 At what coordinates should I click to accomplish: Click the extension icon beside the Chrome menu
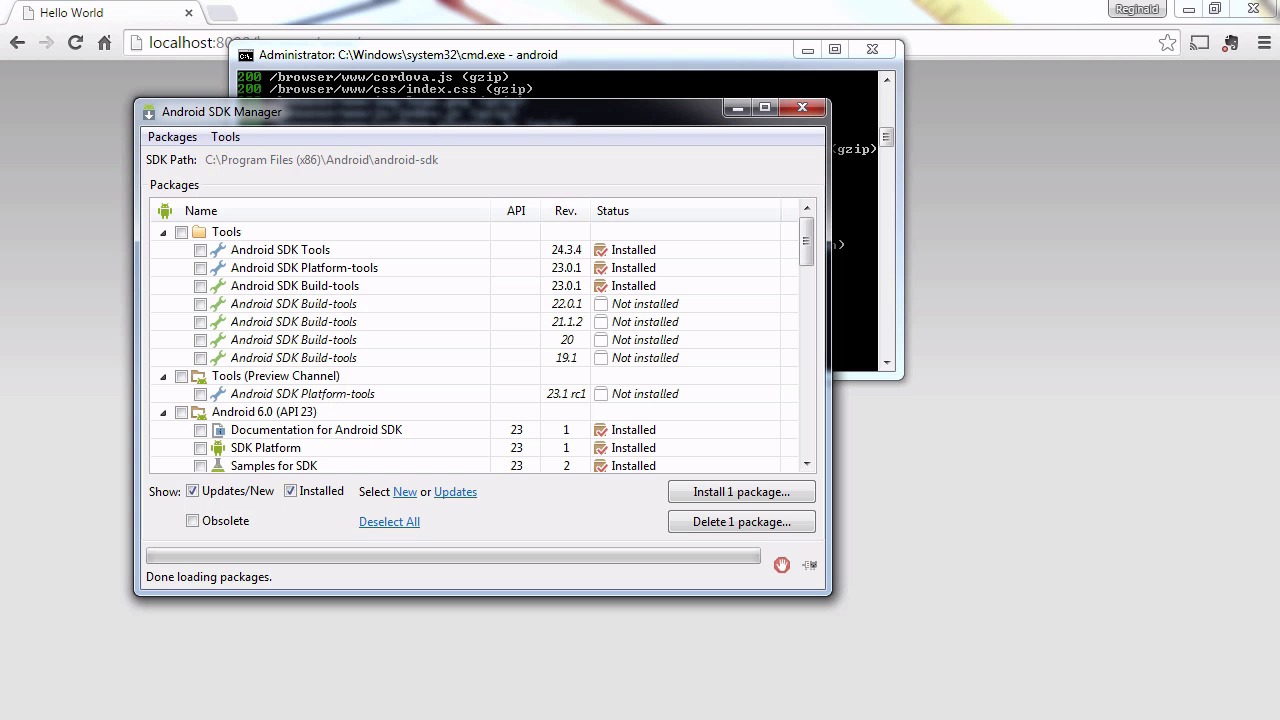[1232, 43]
